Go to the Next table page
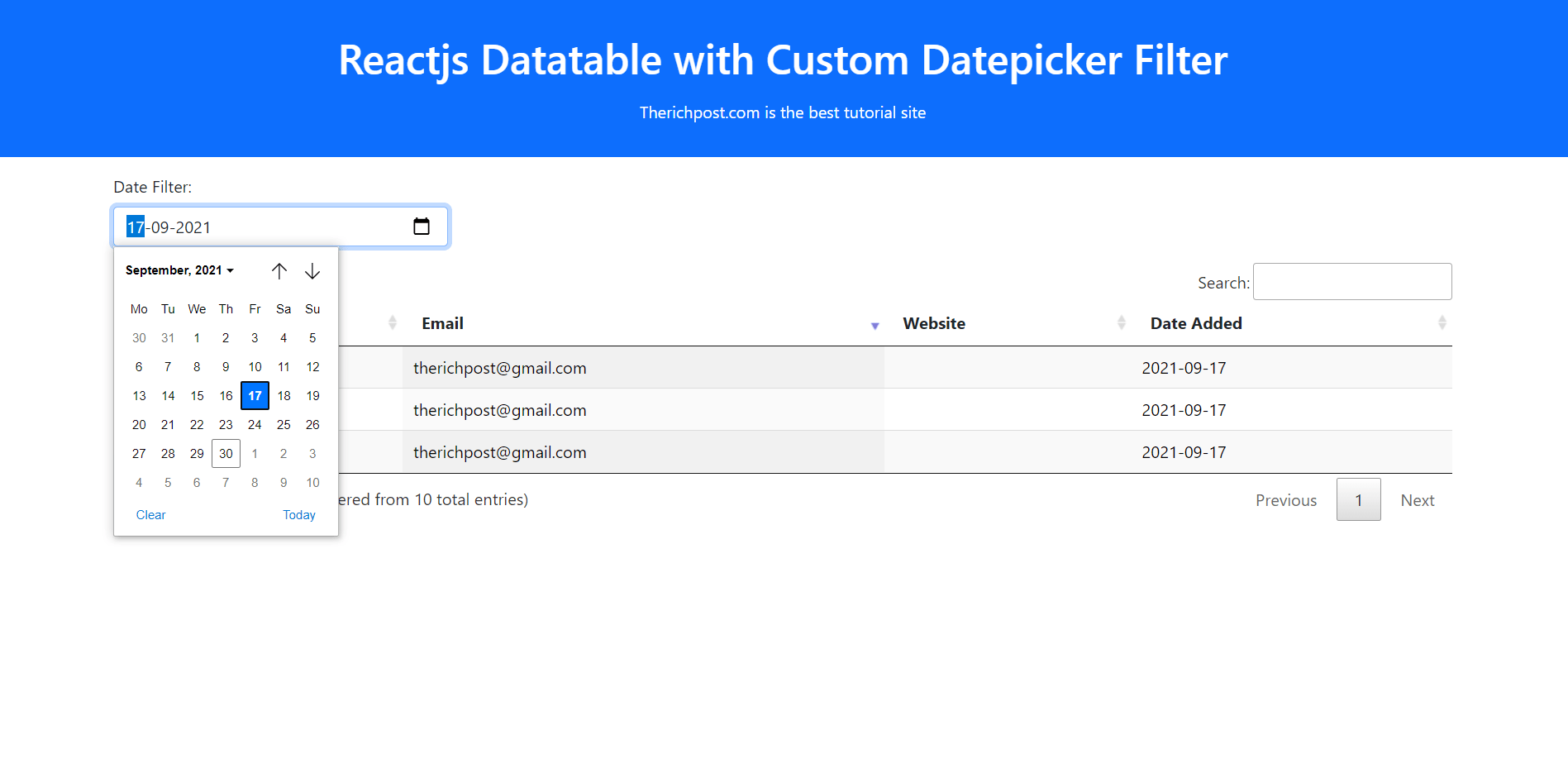 [1417, 500]
